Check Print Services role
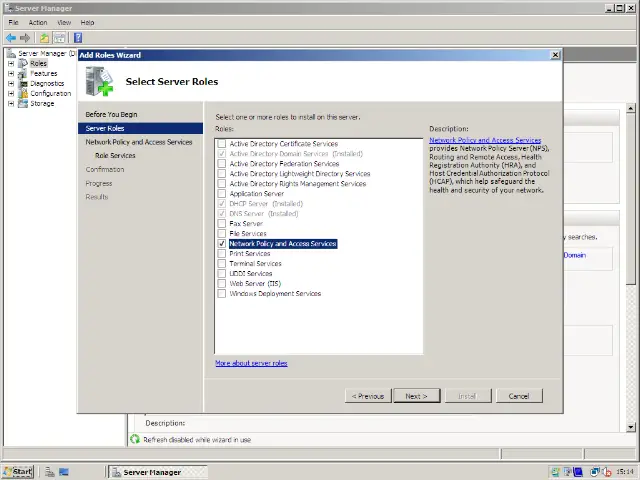 tap(222, 253)
